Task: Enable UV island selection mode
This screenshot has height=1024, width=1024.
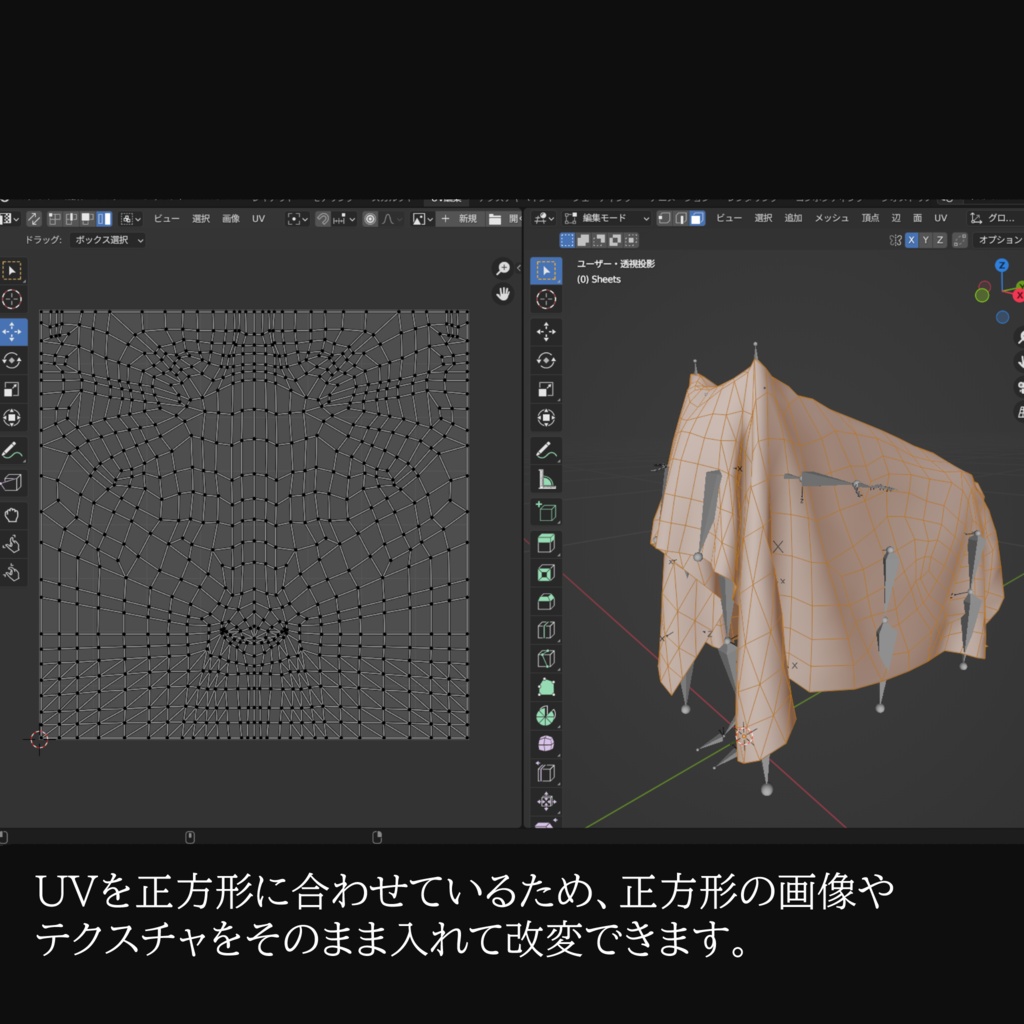Action: tap(104, 219)
